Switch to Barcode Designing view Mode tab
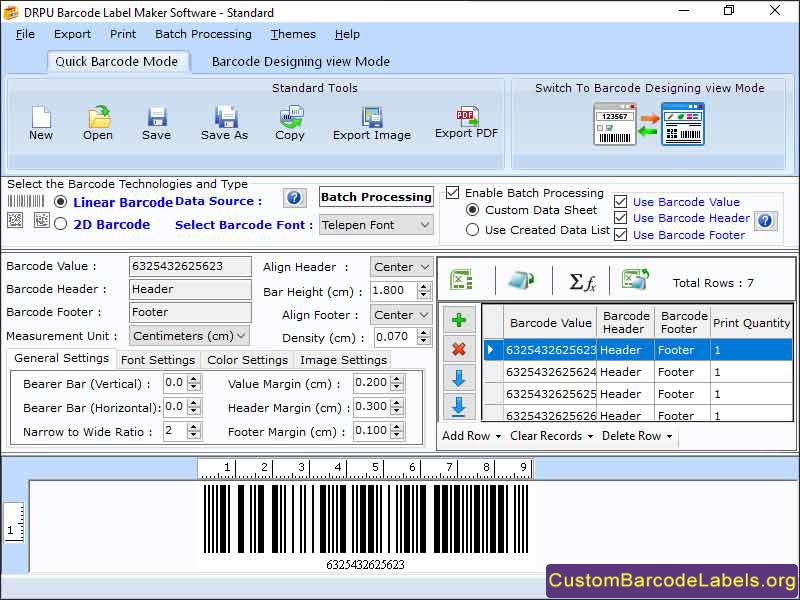The width and height of the screenshot is (800, 600). click(x=301, y=62)
